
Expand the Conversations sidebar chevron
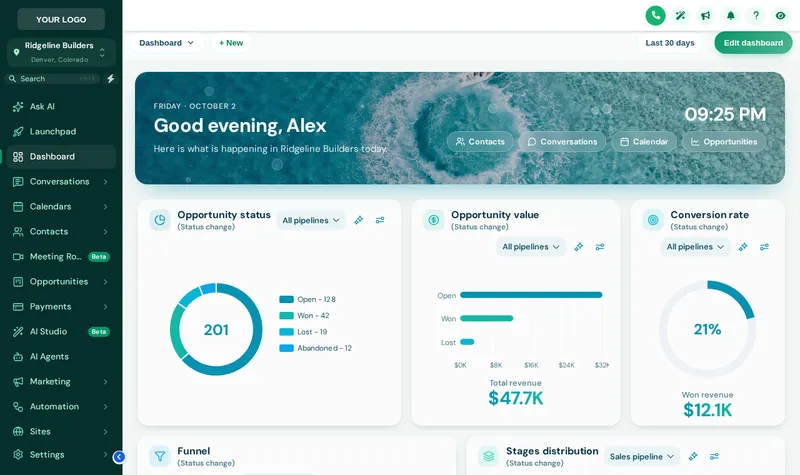coord(106,182)
